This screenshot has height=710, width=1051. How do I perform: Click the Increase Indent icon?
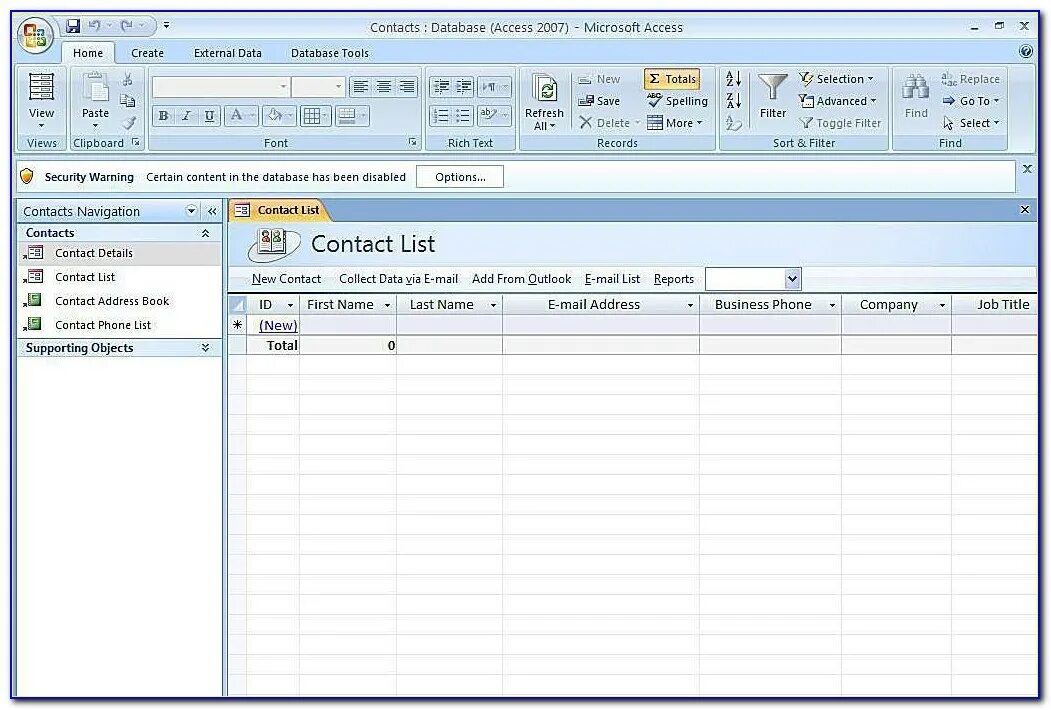click(x=464, y=86)
